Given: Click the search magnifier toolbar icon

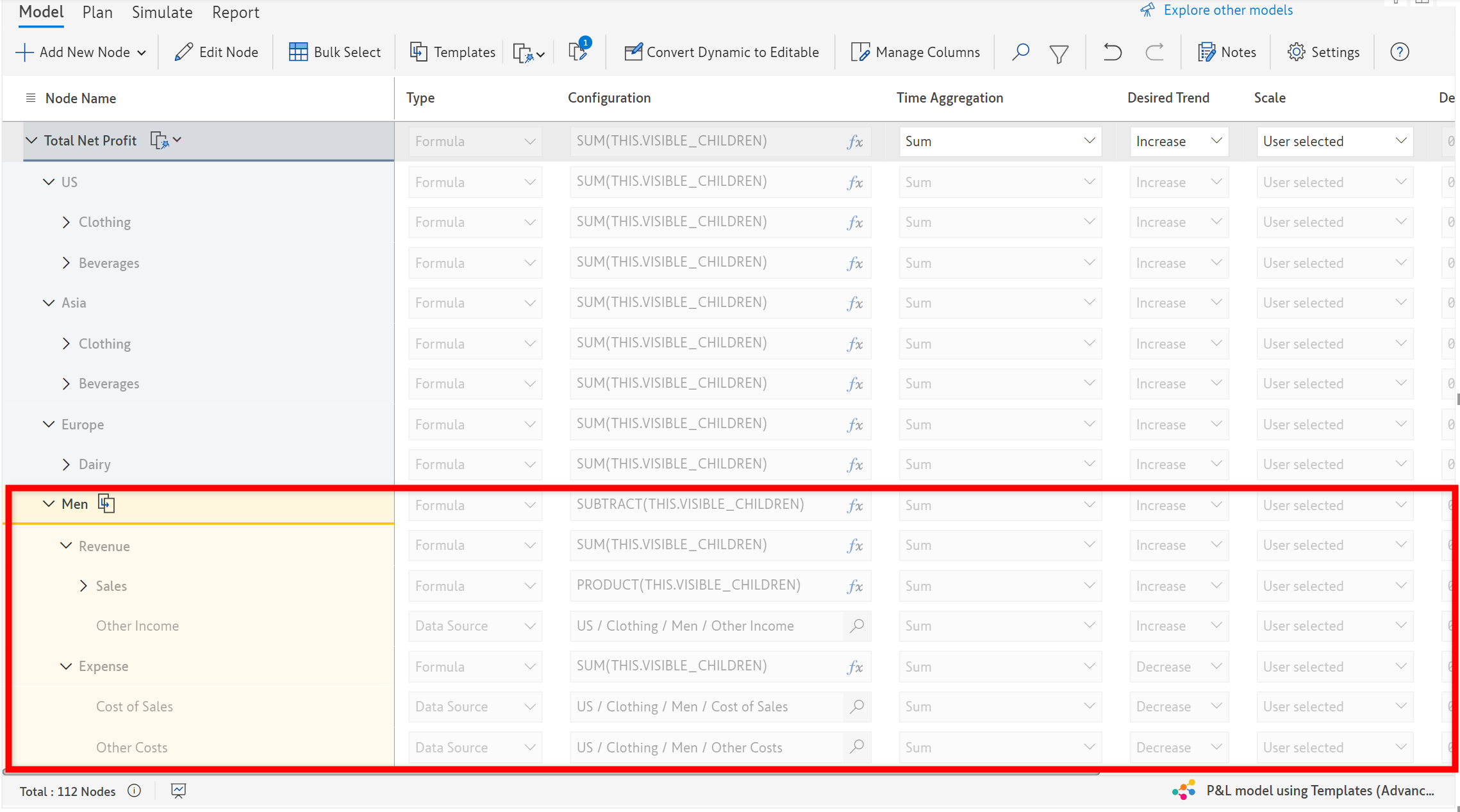Looking at the screenshot, I should pos(1020,52).
